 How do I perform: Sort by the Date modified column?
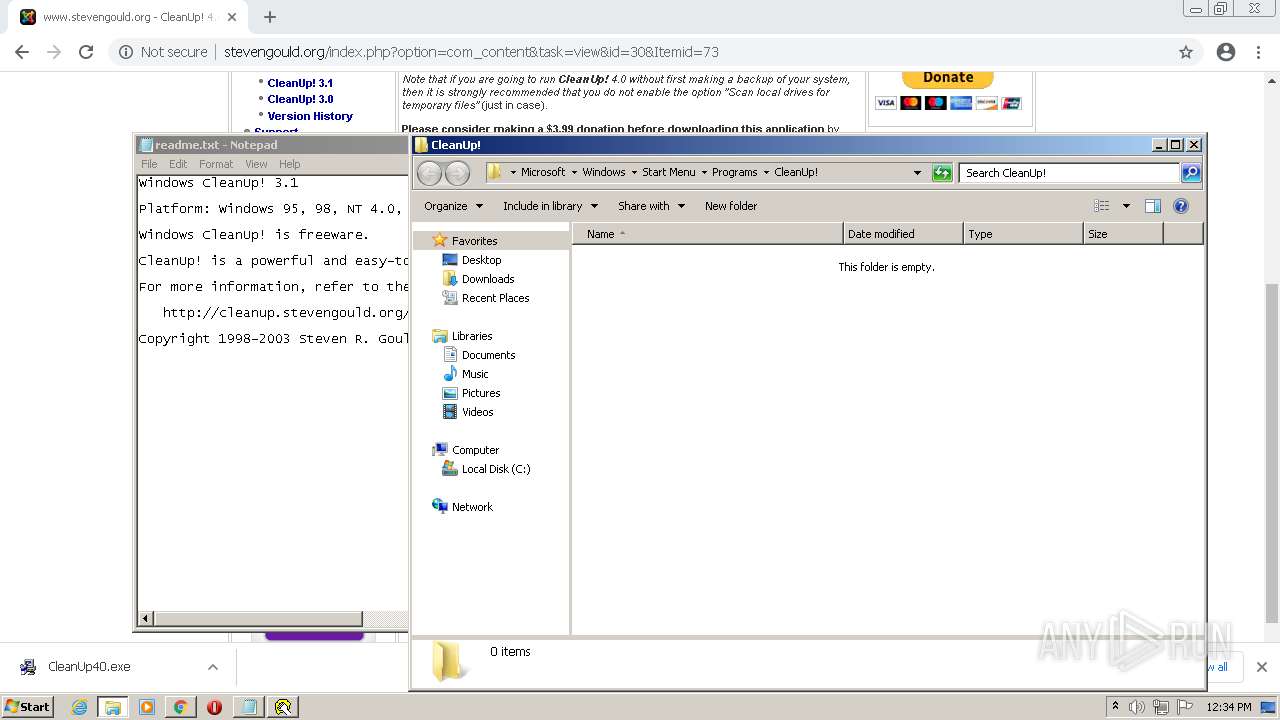(x=903, y=234)
